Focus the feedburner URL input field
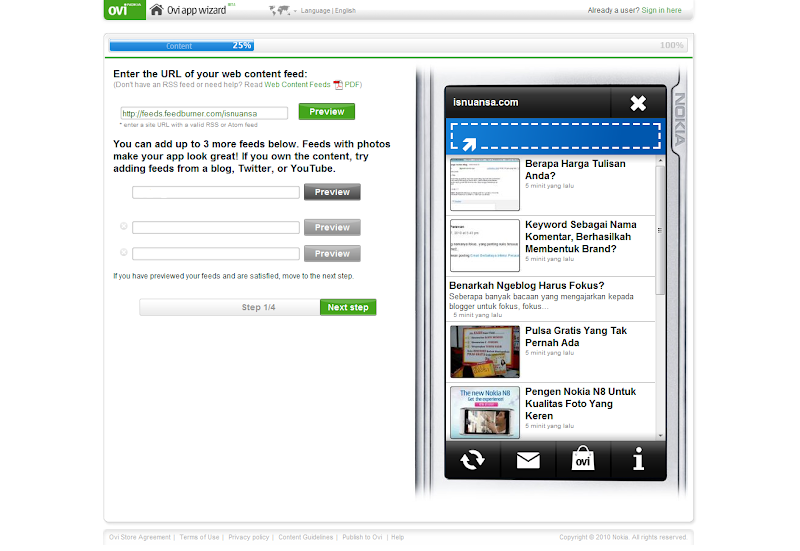The image size is (800, 551). coord(204,113)
